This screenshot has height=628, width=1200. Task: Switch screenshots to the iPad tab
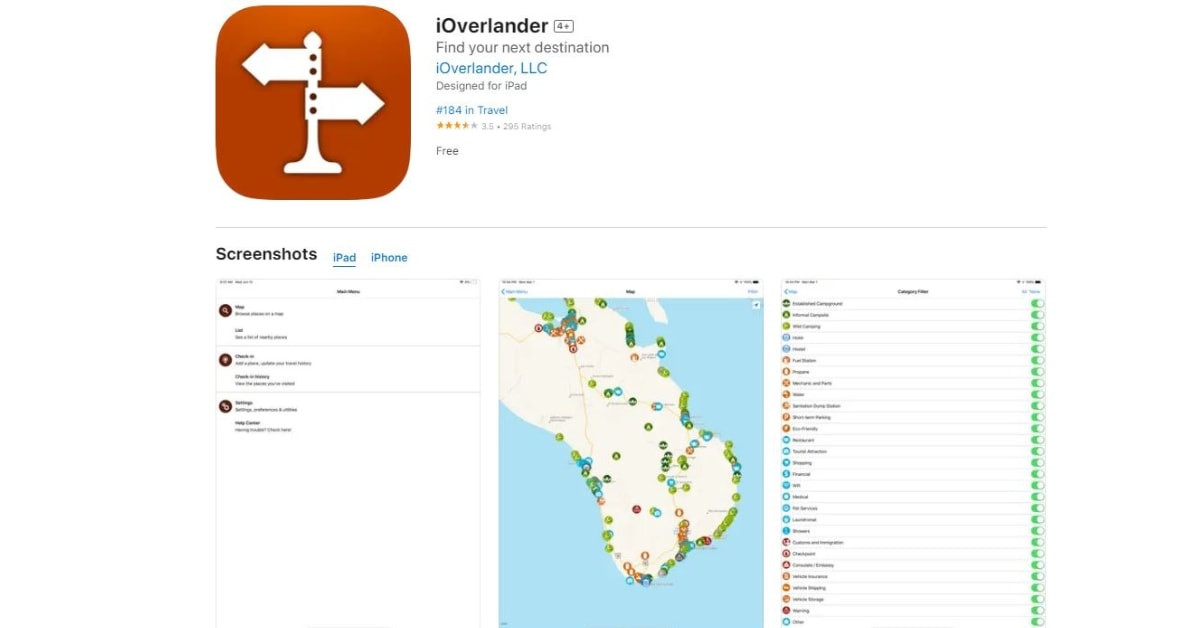pyautogui.click(x=344, y=258)
